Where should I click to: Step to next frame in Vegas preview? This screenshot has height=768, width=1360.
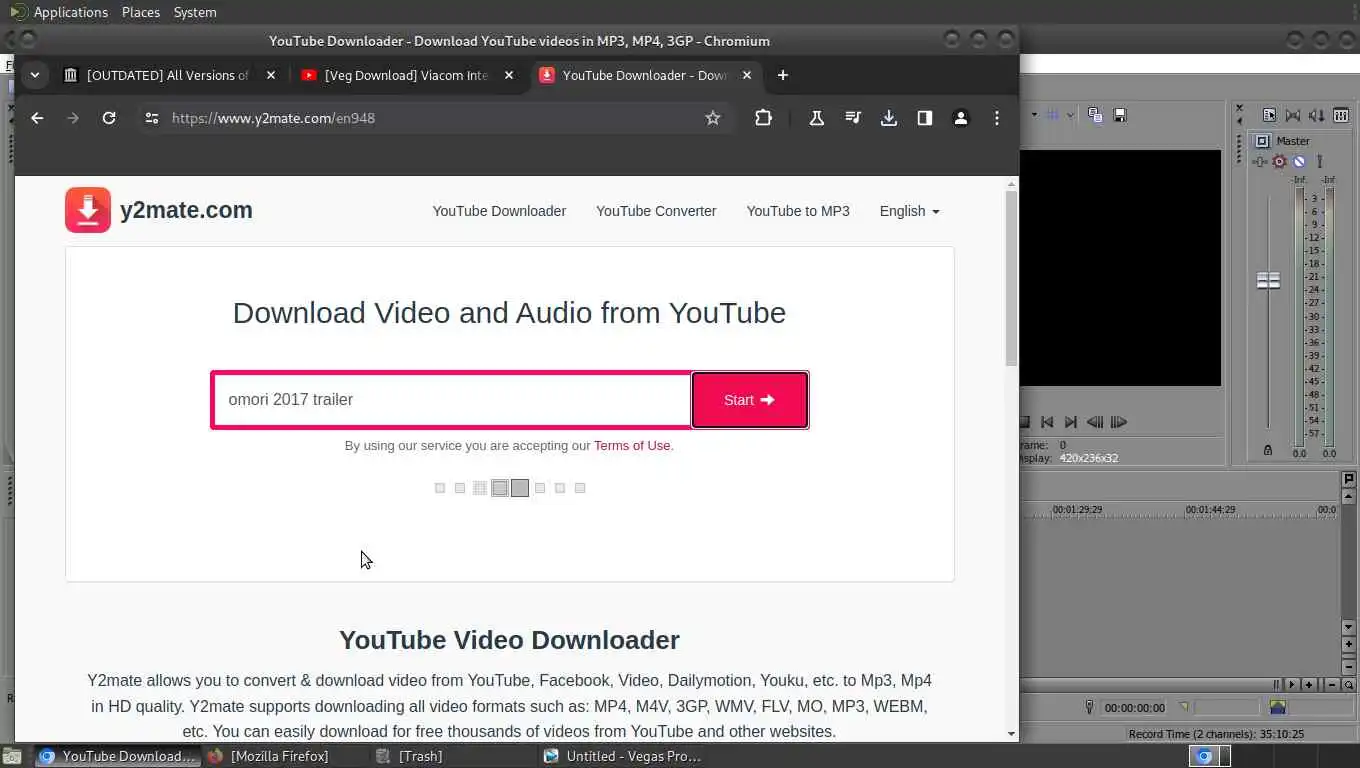(1119, 422)
